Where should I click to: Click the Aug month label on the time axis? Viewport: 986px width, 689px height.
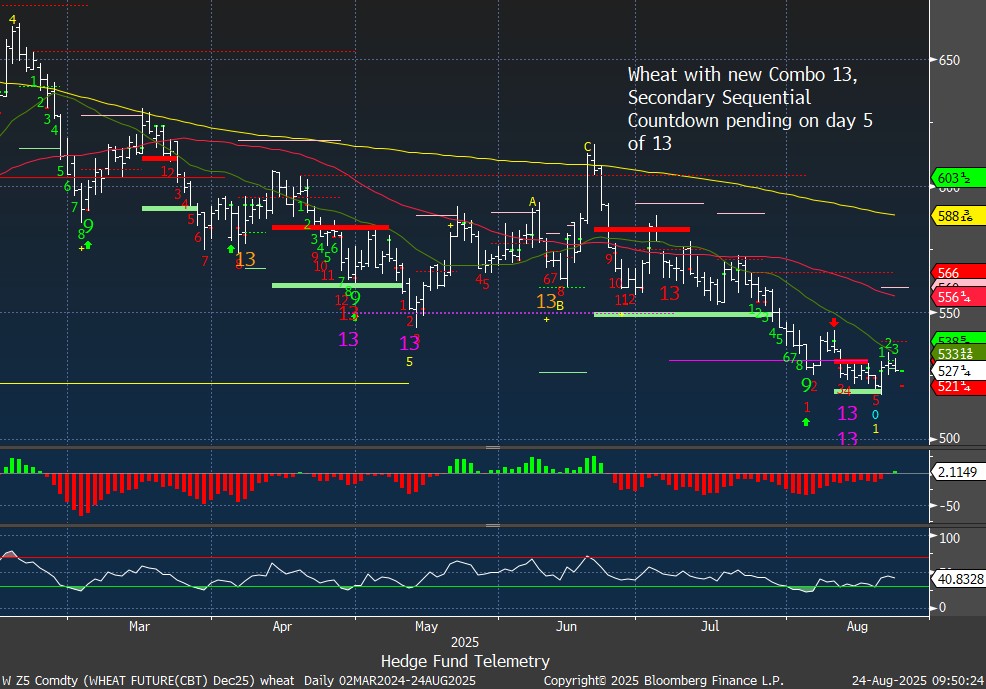click(x=857, y=627)
